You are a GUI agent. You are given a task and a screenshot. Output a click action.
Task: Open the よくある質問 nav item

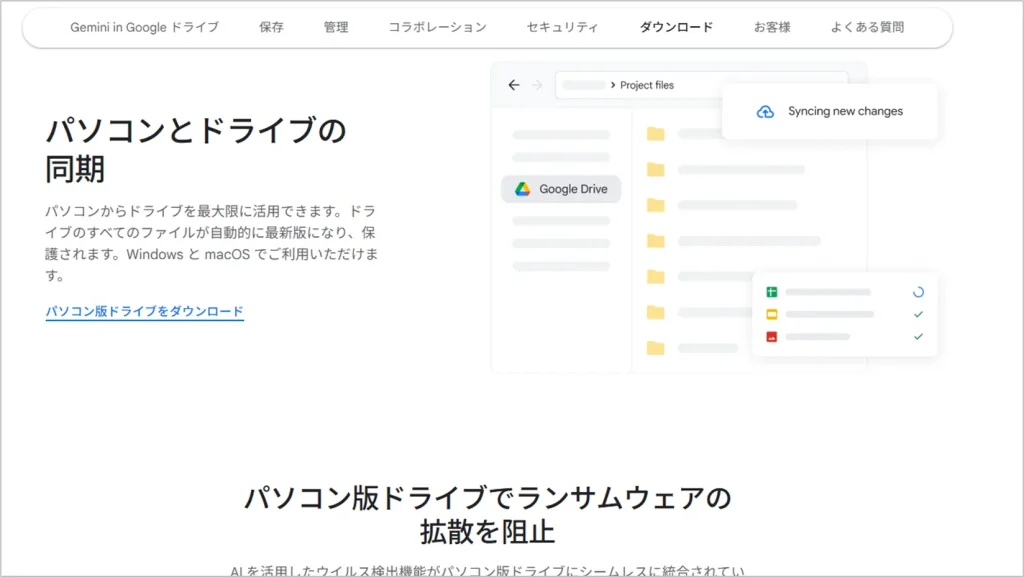point(868,27)
